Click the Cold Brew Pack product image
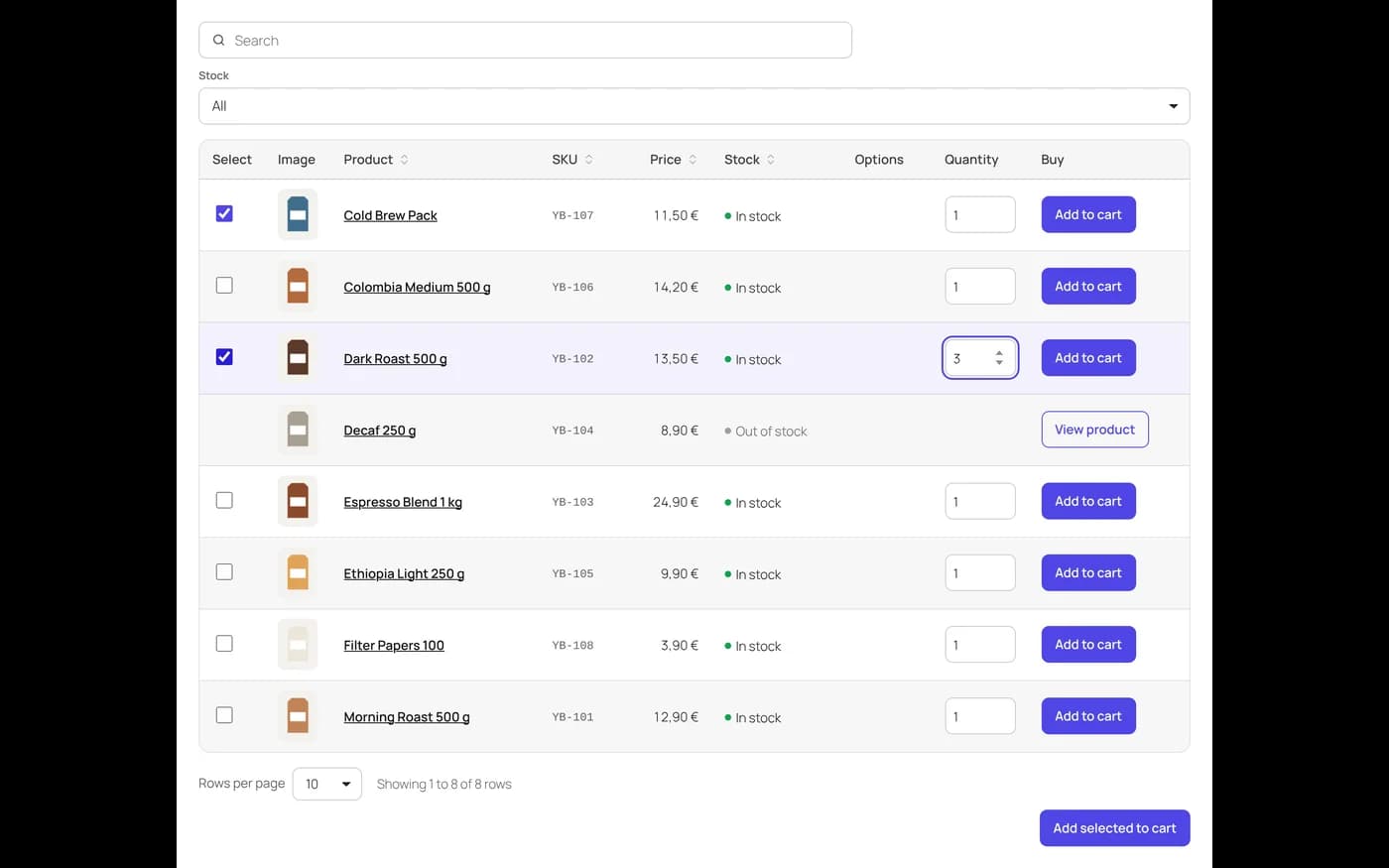 pyautogui.click(x=298, y=214)
